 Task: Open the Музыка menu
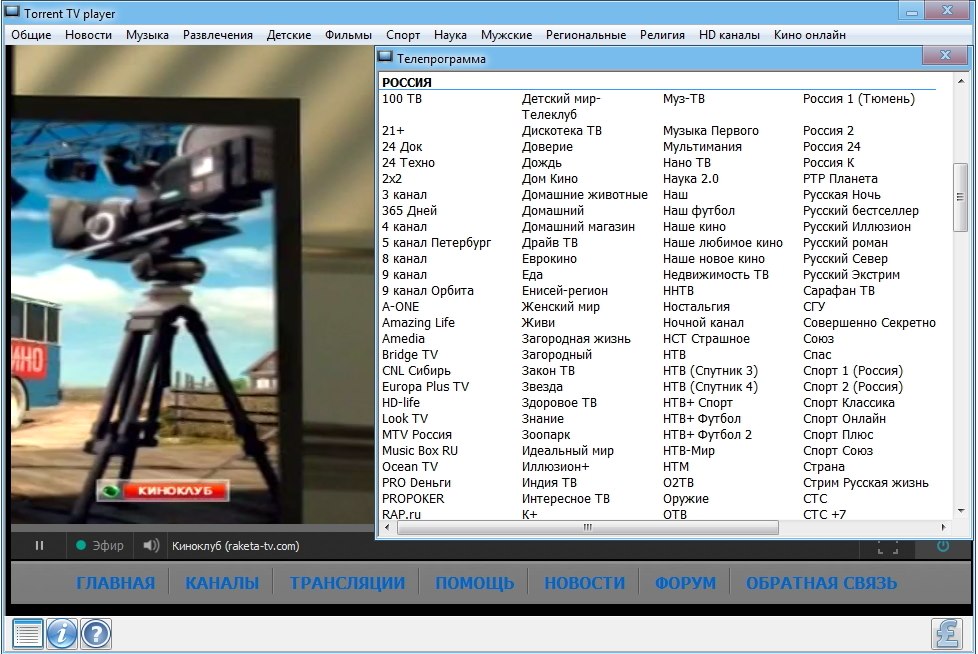pyautogui.click(x=147, y=35)
